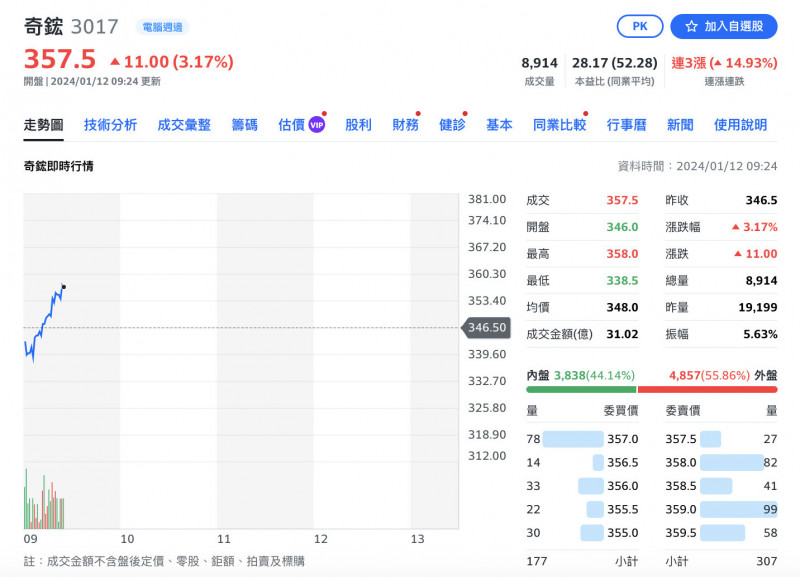Open the 新聞 tab
Image resolution: width=800 pixels, height=577 pixels.
pyautogui.click(x=680, y=125)
